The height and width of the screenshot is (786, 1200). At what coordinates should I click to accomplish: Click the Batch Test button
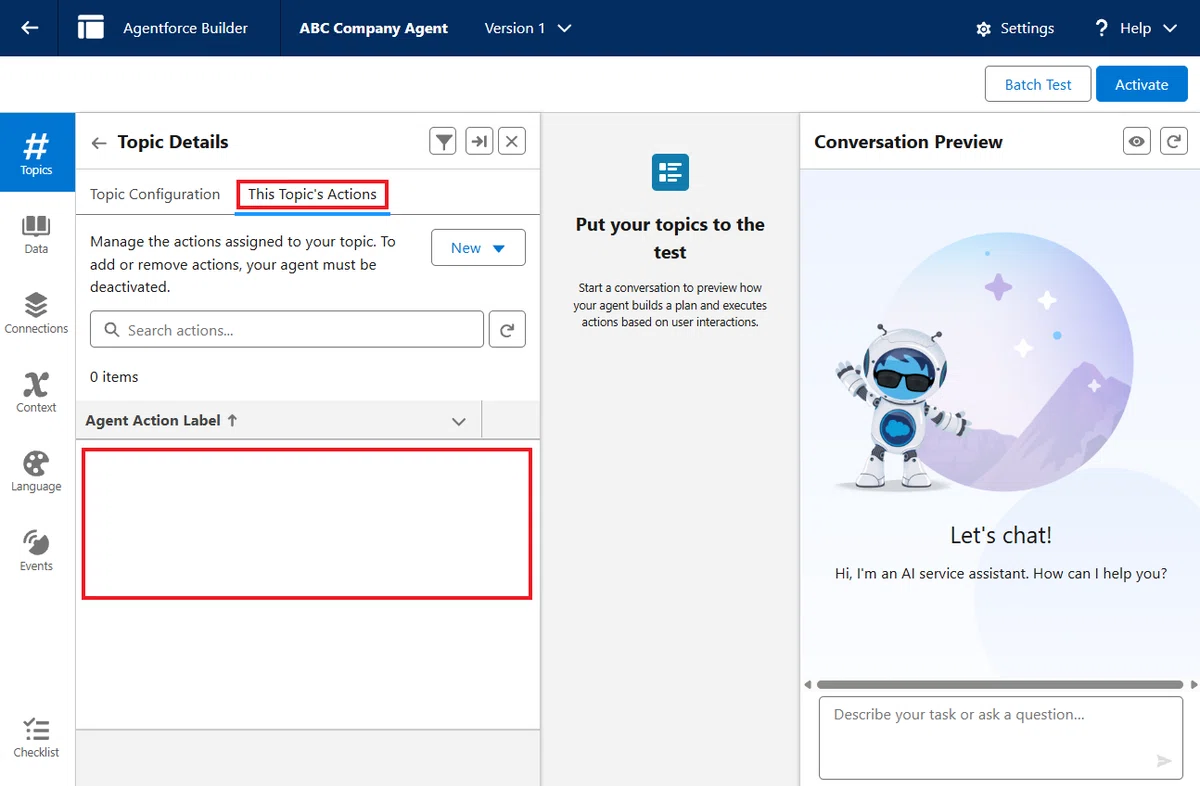point(1038,84)
